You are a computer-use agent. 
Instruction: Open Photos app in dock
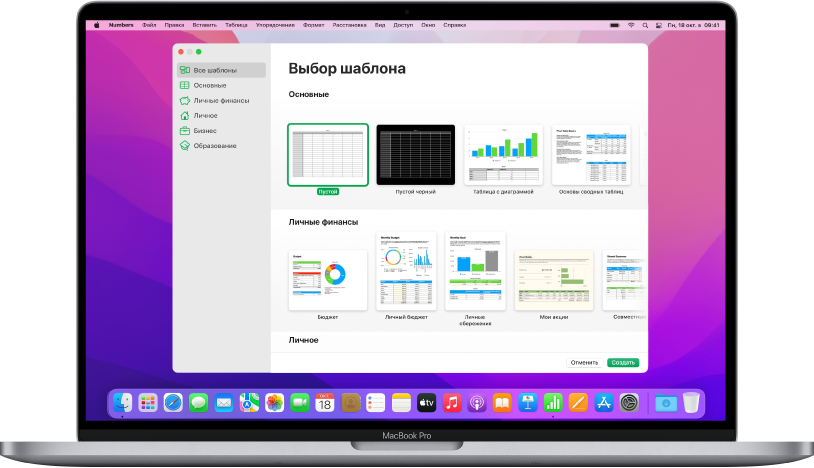pos(274,403)
